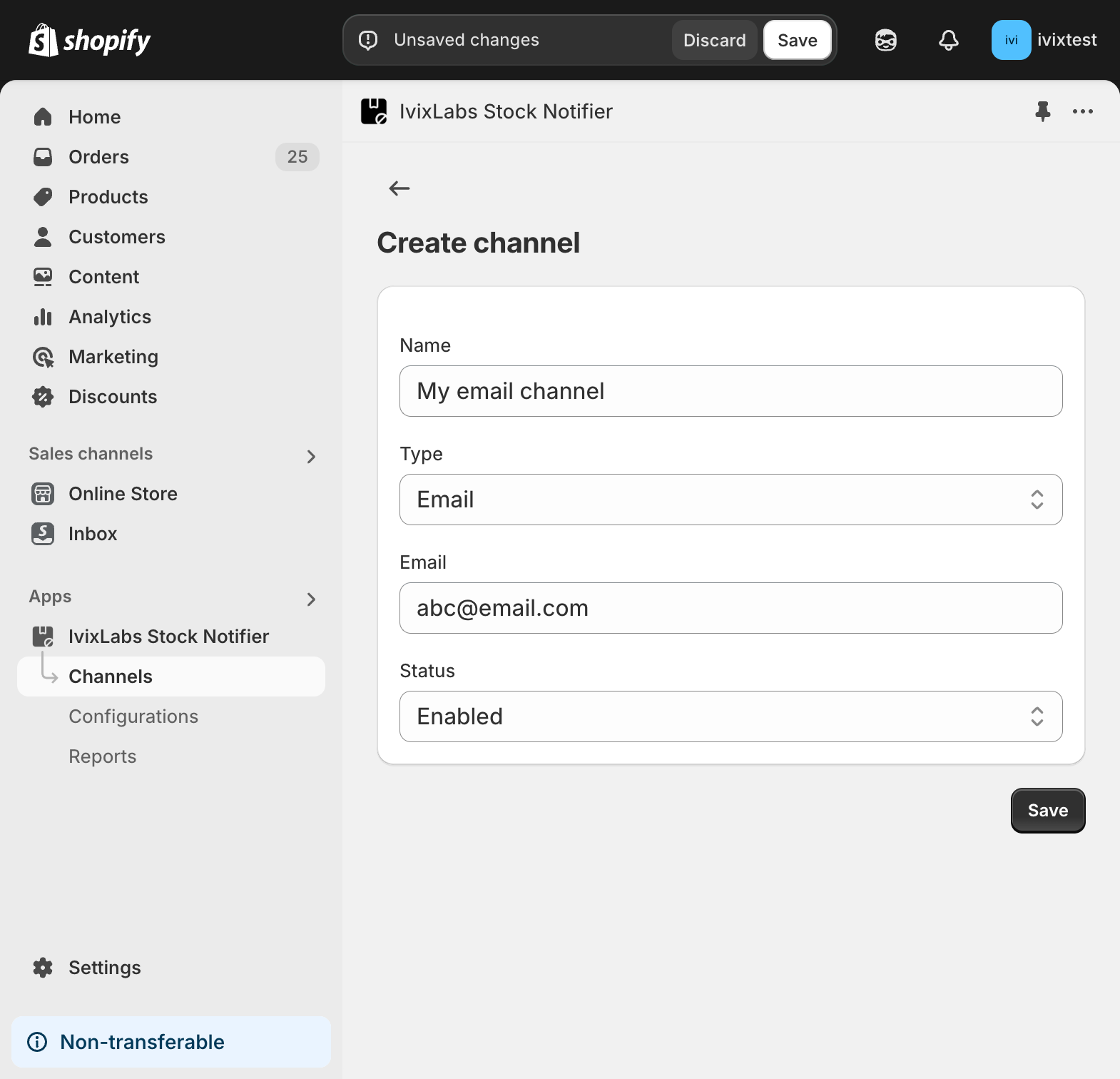Click the Non-transferable banner

[x=171, y=1042]
